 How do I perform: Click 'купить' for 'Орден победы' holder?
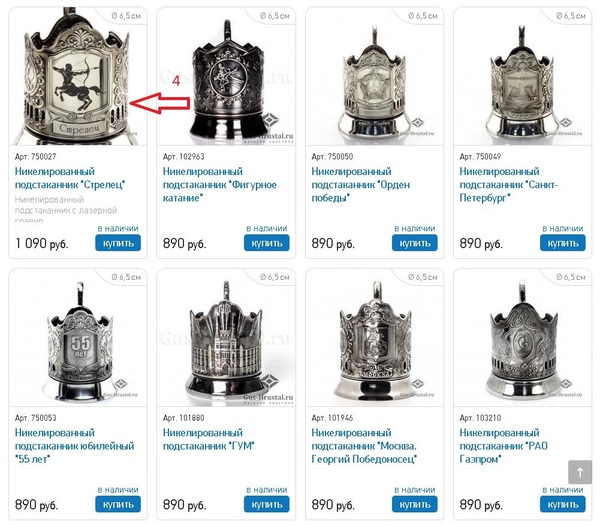[414, 243]
